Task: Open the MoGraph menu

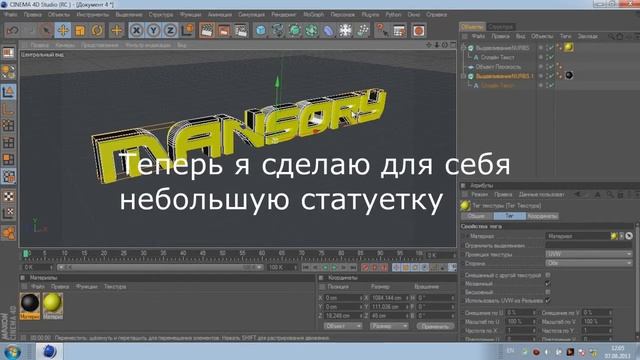Action: 313,14
